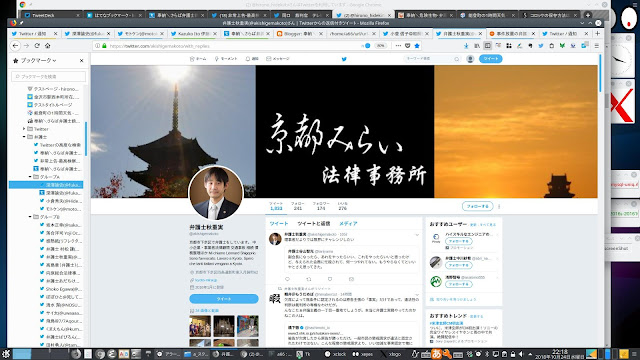The width and height of the screenshot is (640, 360).
Task: Open Firefox home page icon
Action: point(47,46)
